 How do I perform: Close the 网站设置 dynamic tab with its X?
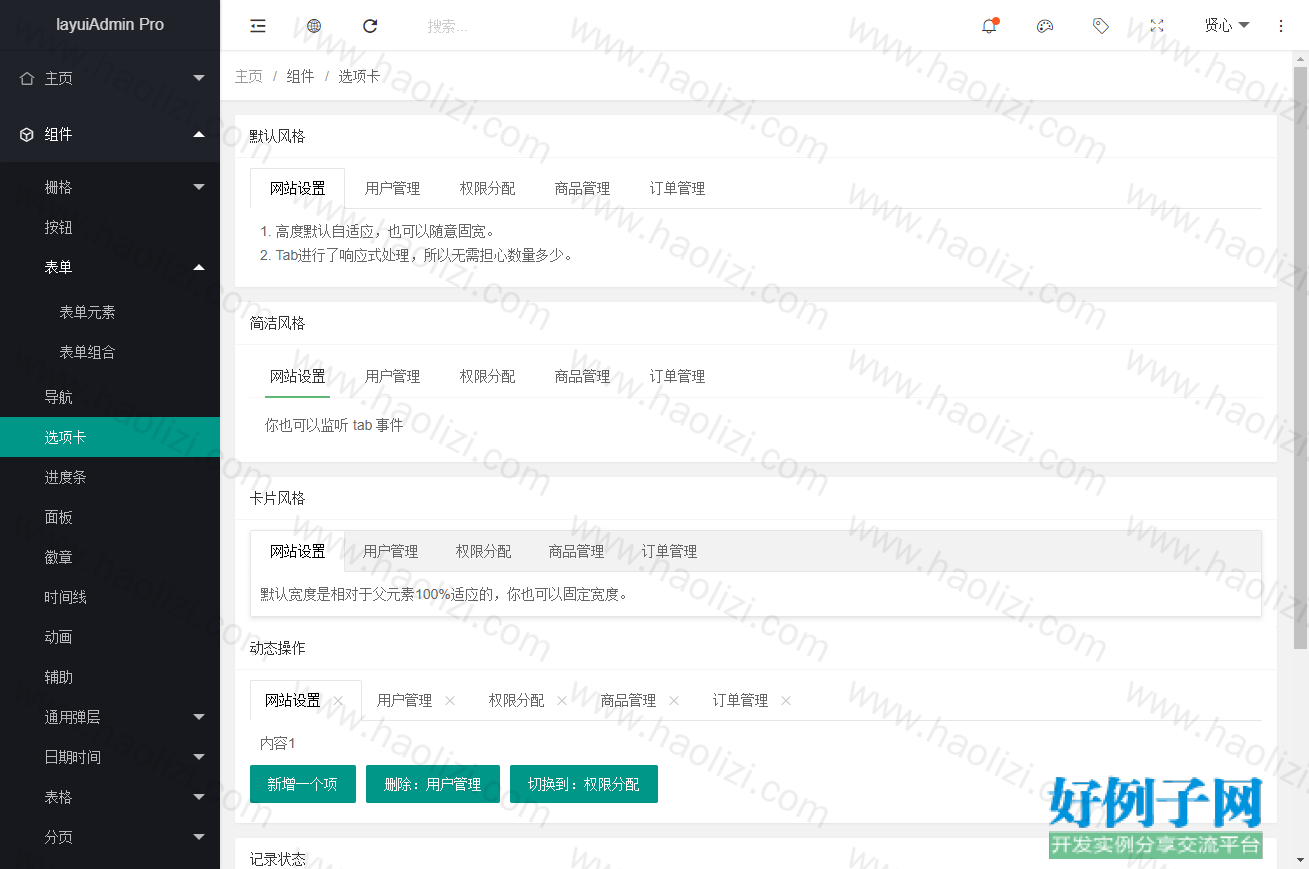point(338,701)
